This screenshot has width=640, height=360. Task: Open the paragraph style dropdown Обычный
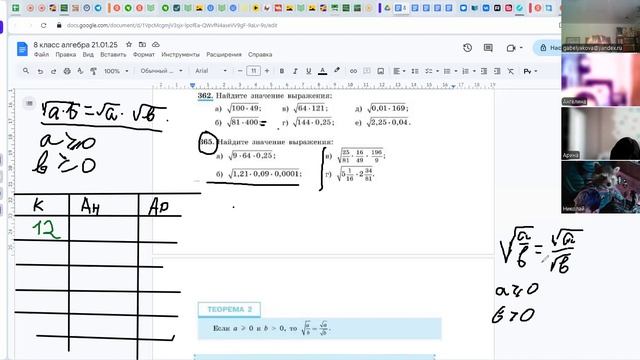pyautogui.click(x=161, y=71)
